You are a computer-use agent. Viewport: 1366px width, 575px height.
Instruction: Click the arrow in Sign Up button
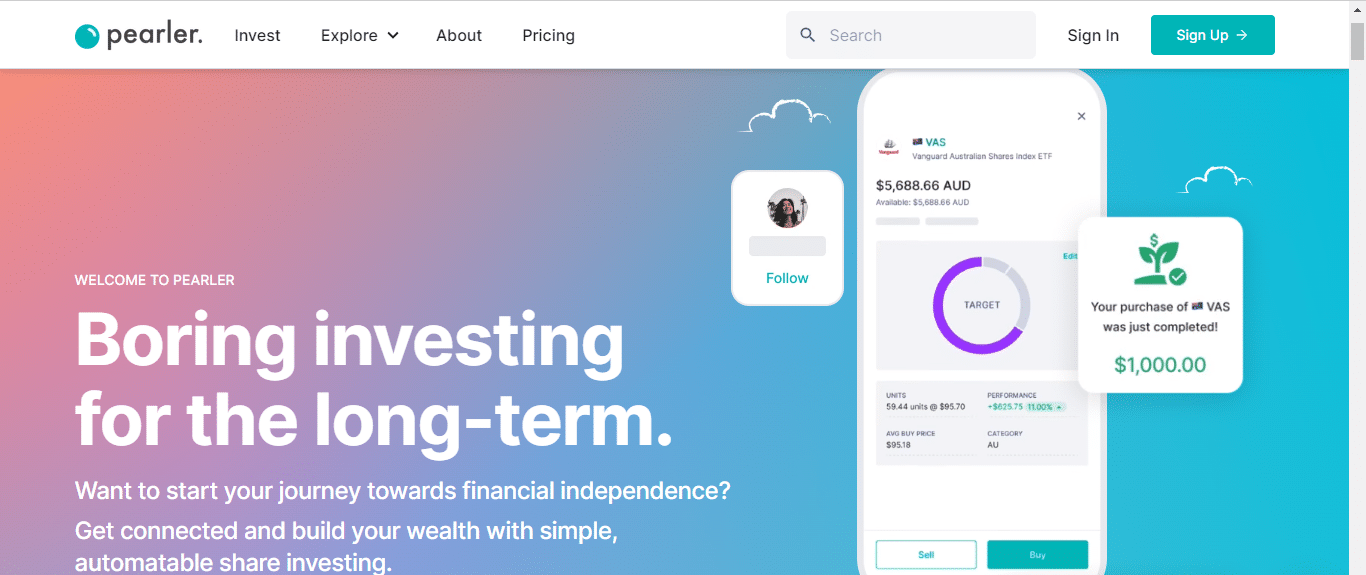(1242, 35)
